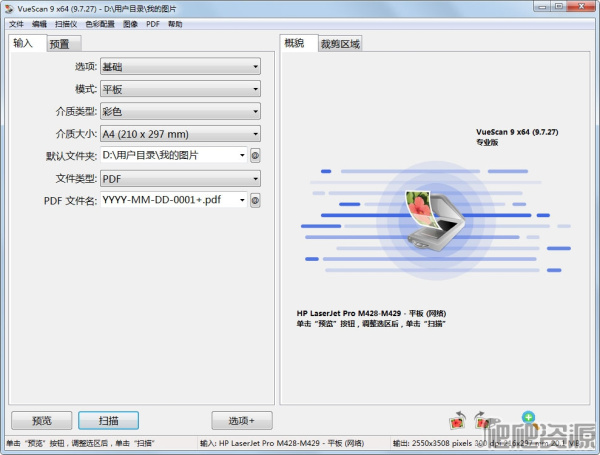Click the @ button beside 默认文件夹
Viewport: 600px width, 455px height.
[x=255, y=156]
